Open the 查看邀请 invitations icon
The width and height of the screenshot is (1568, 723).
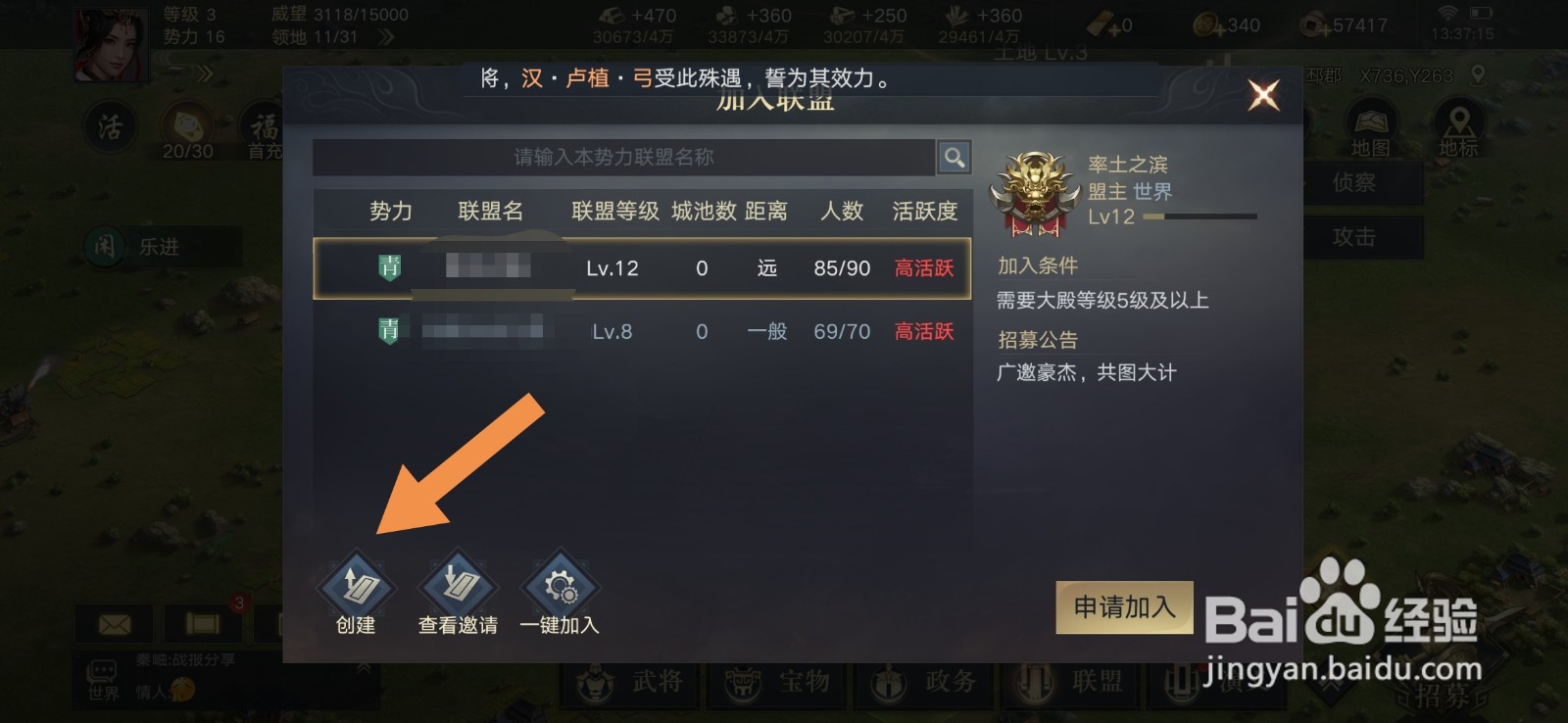pyautogui.click(x=458, y=588)
